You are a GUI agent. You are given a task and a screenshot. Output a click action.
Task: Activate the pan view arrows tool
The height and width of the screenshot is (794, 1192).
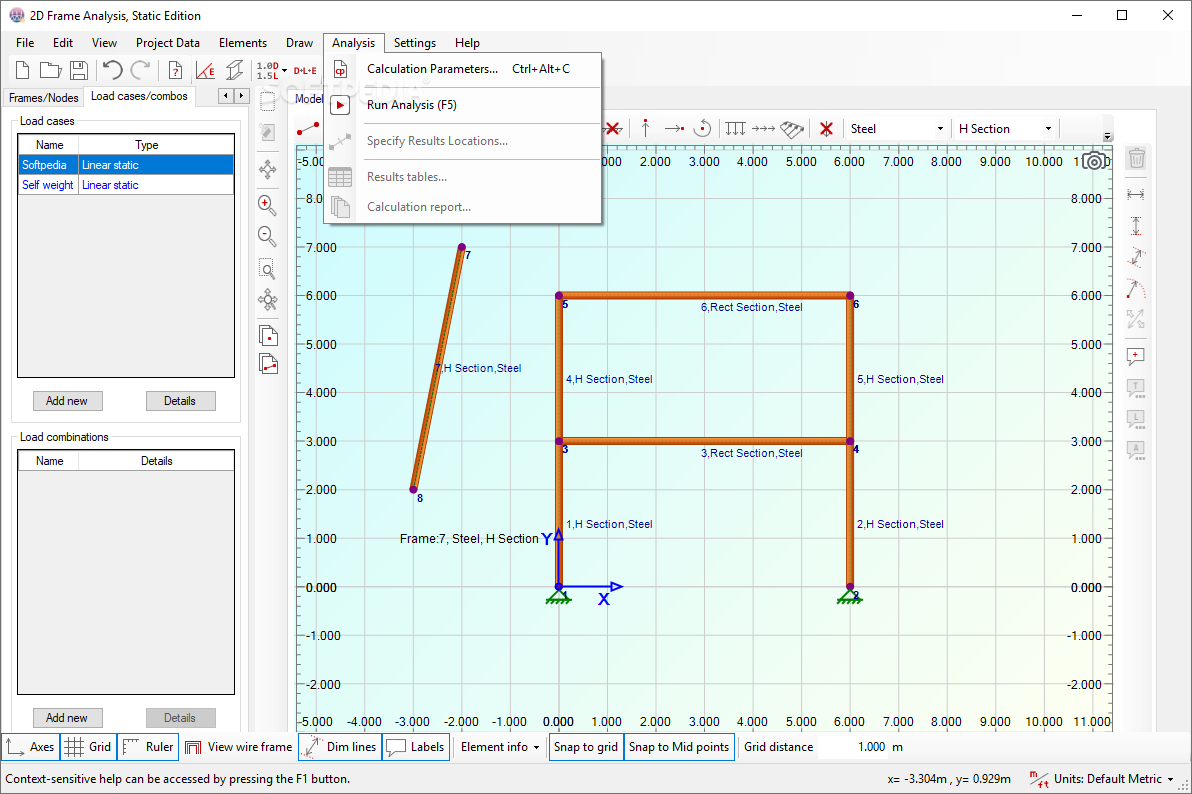tap(268, 170)
